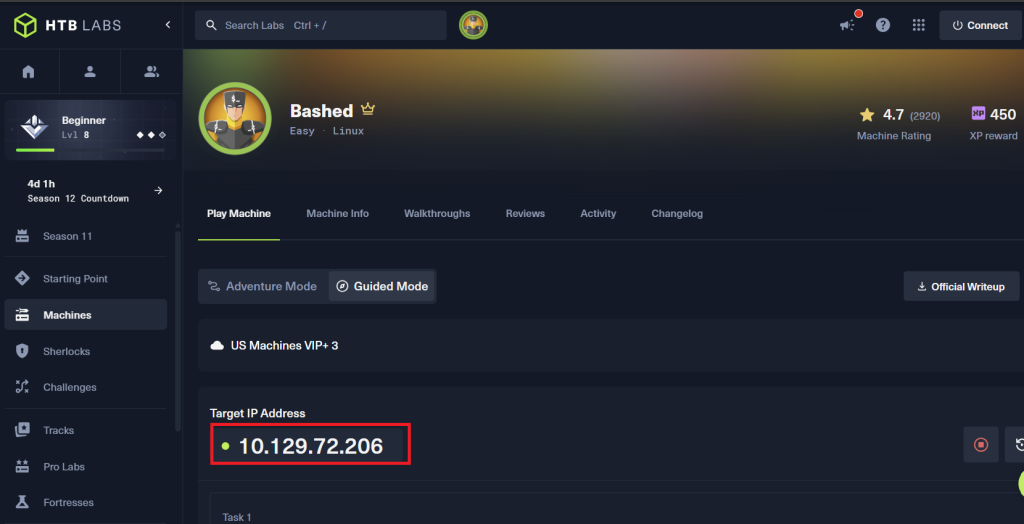Select Adventure Mode toggle
Viewport: 1024px width, 524px height.
click(x=262, y=286)
